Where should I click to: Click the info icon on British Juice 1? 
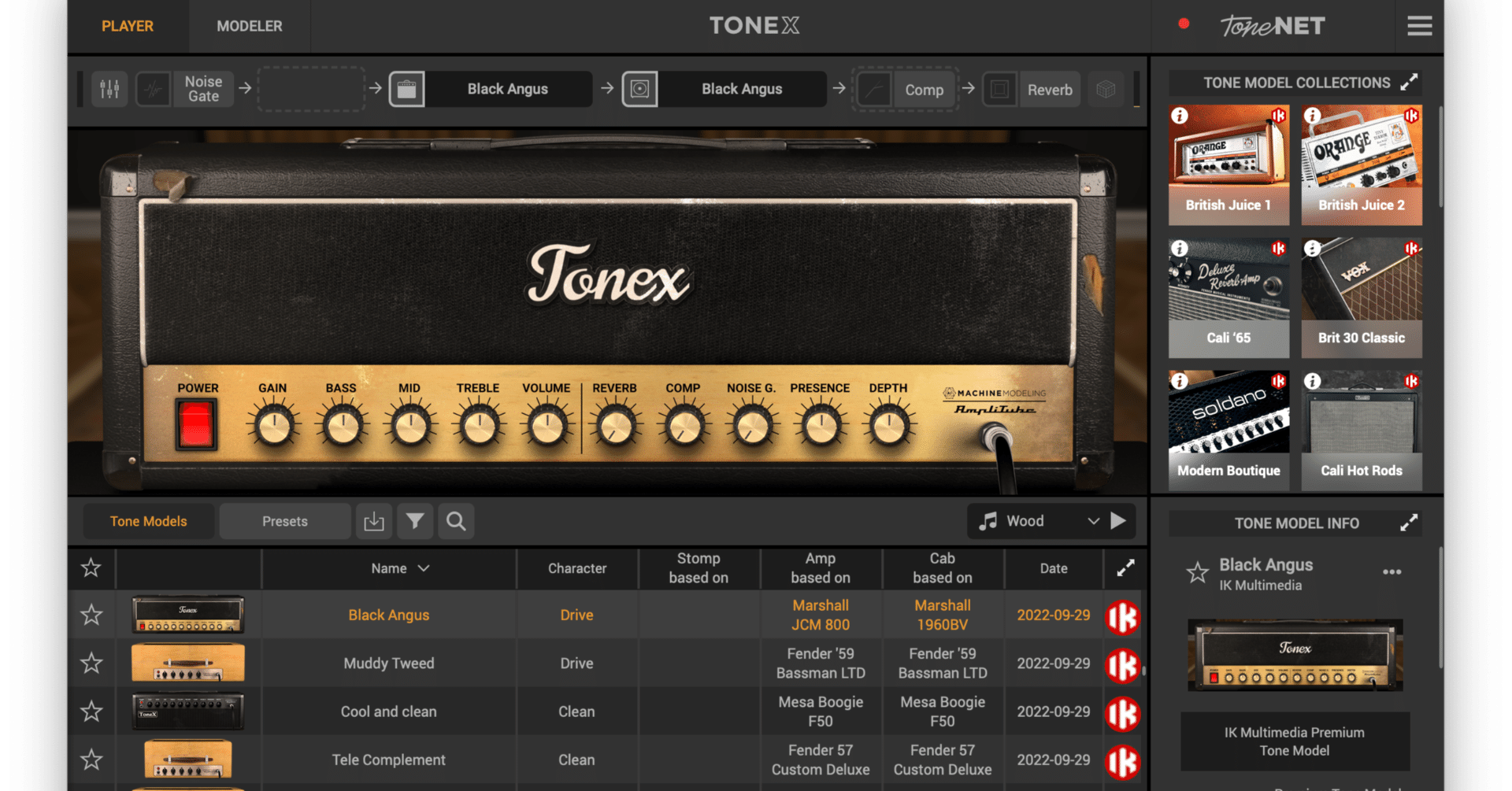click(1179, 115)
